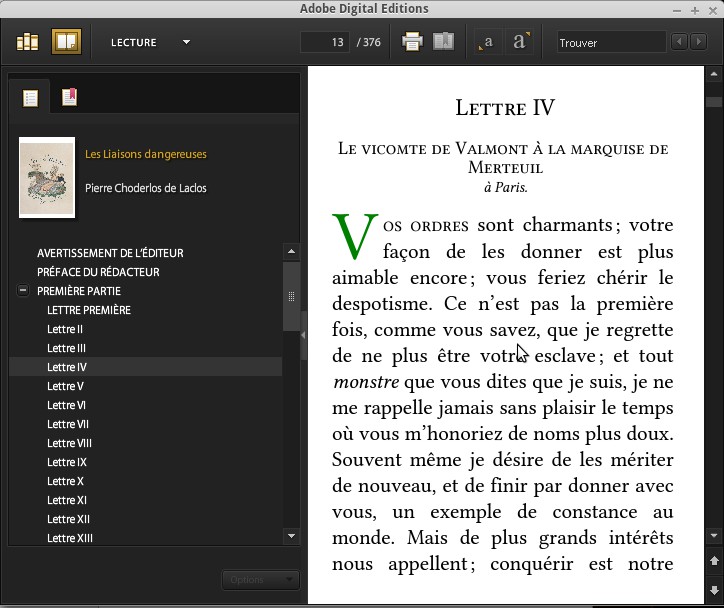The image size is (724, 608).
Task: Click the page scrollbar thumb
Action: tap(714, 102)
